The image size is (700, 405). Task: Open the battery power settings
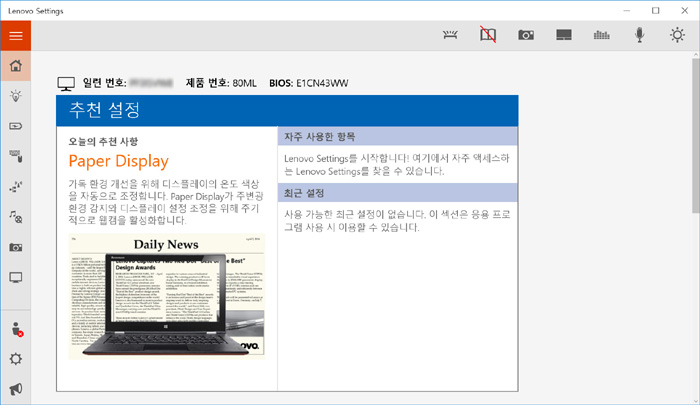point(16,126)
